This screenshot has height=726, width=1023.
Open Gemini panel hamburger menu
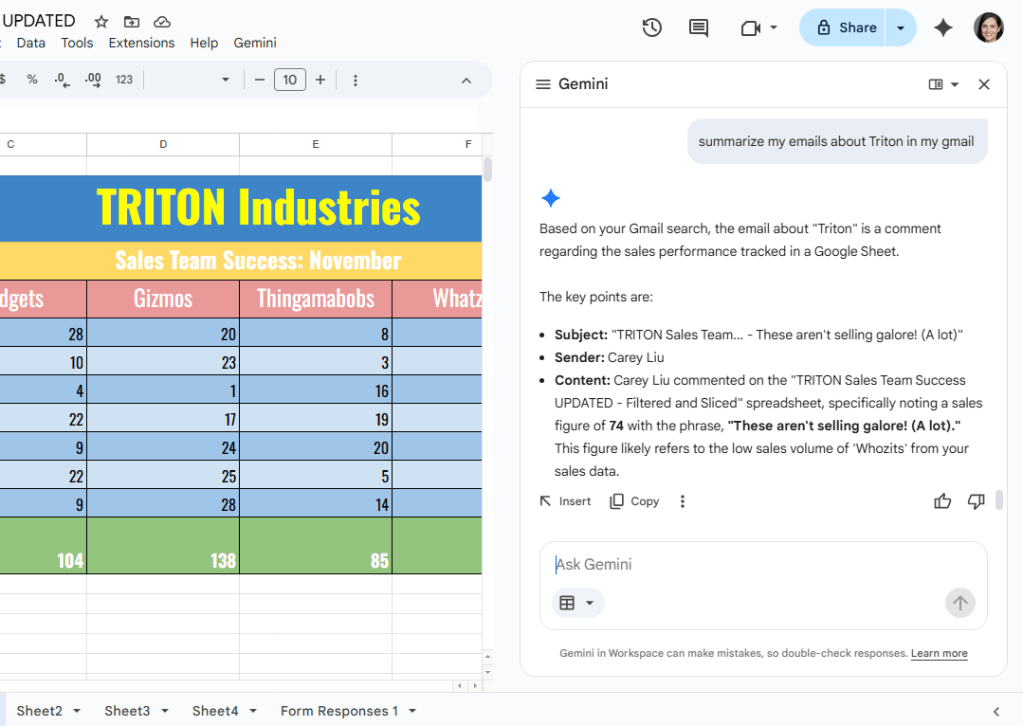(x=543, y=84)
